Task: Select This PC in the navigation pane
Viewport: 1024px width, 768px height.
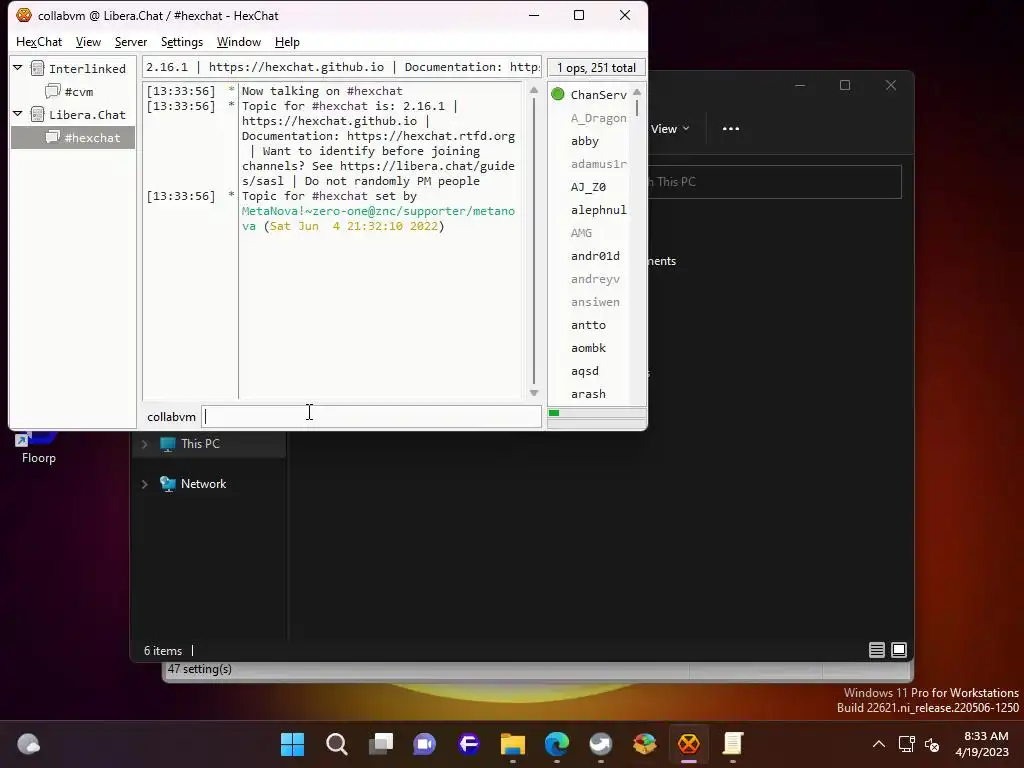Action: click(200, 443)
